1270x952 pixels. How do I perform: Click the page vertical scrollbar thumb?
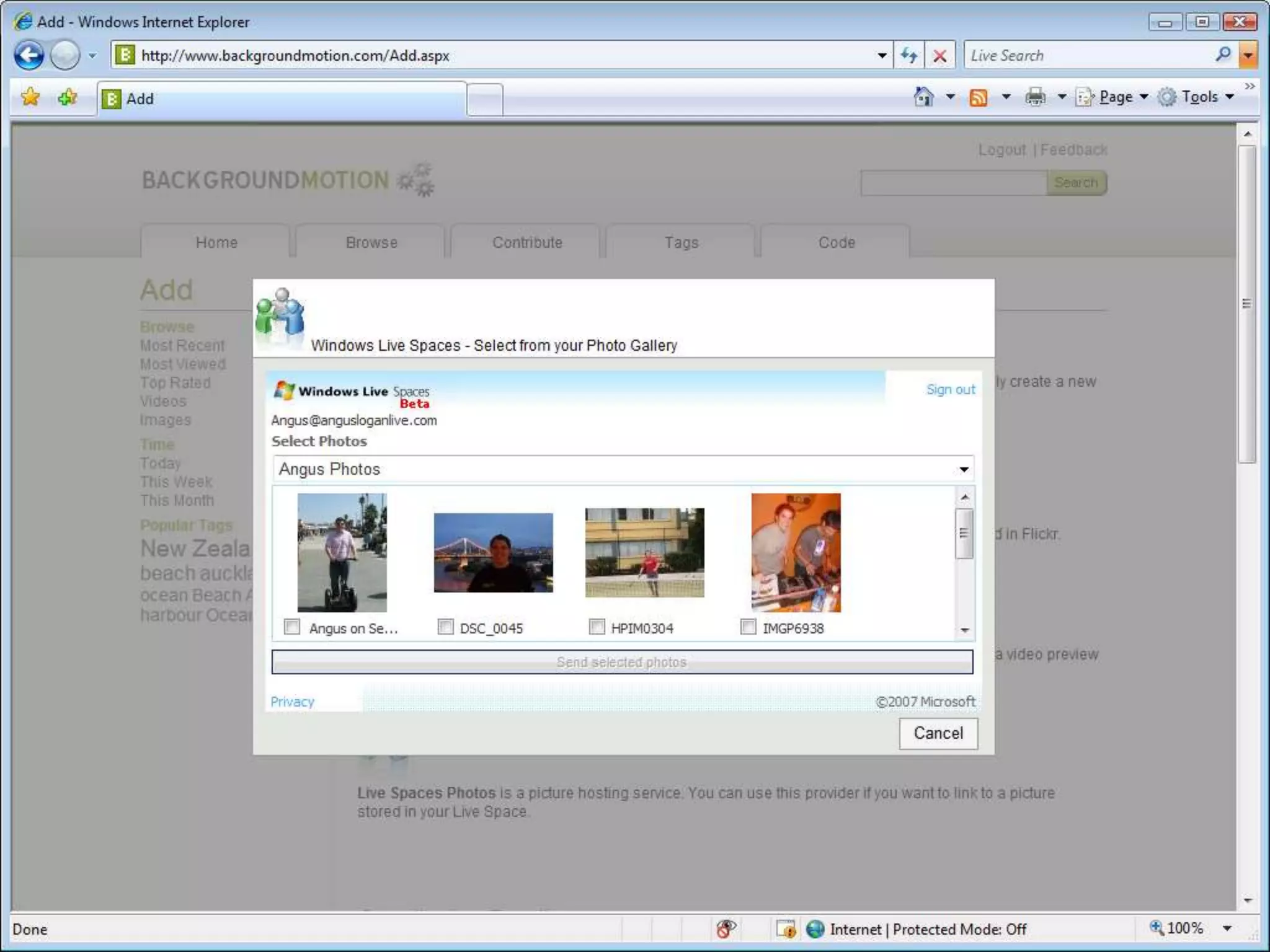[1247, 304]
